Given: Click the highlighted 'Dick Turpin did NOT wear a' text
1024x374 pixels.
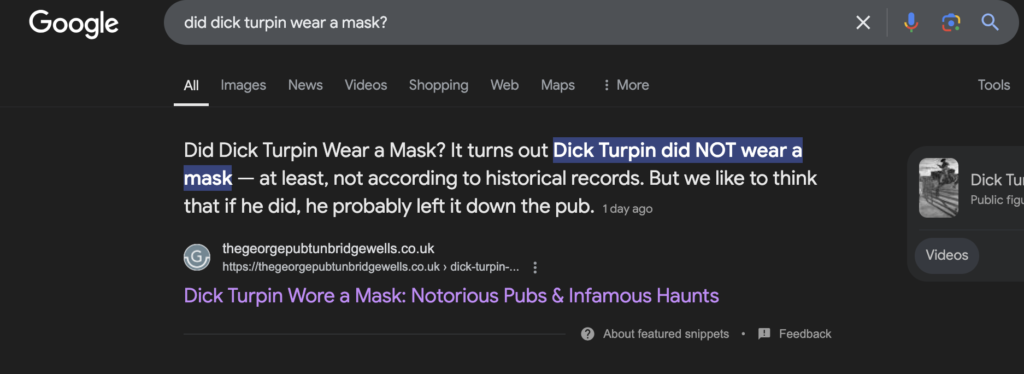Looking at the screenshot, I should click(678, 151).
